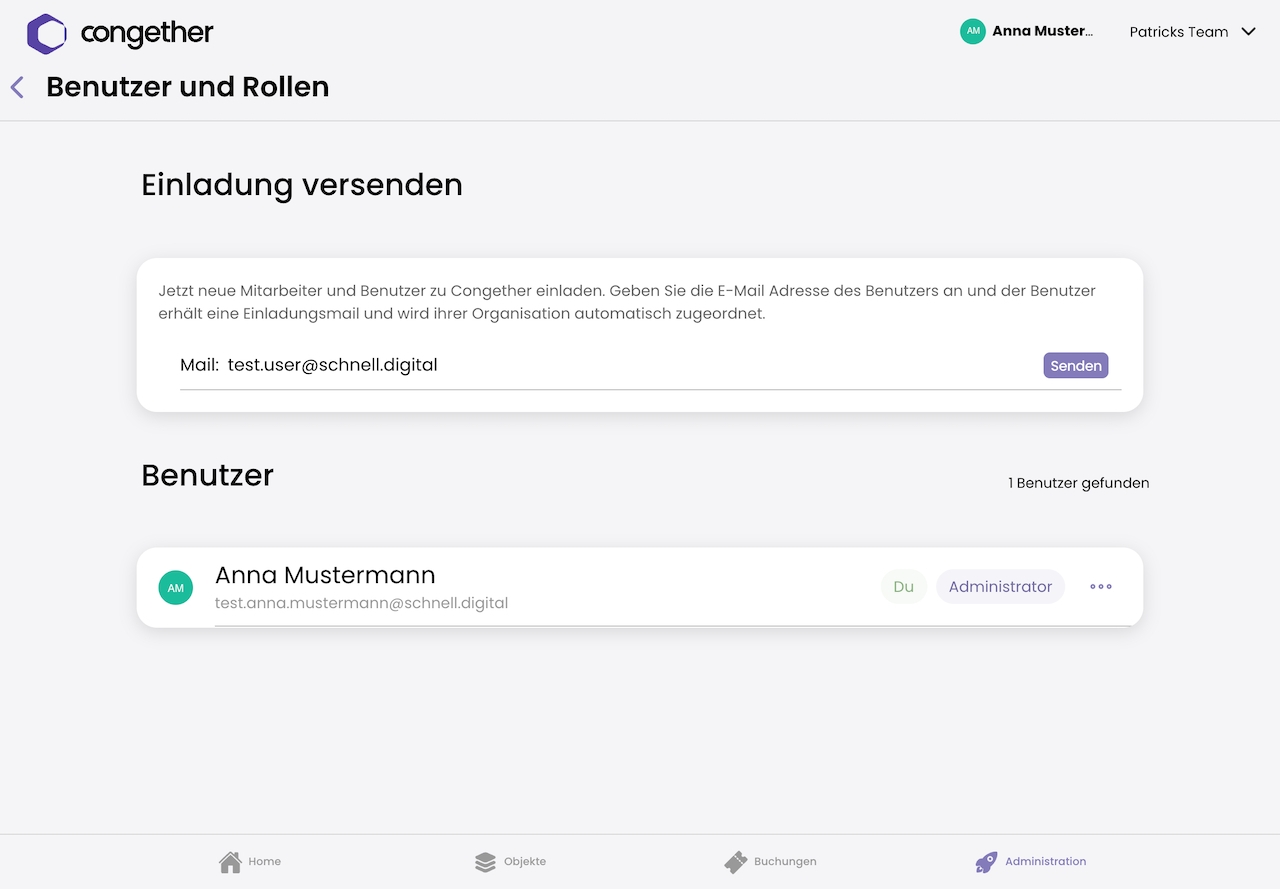This screenshot has height=889, width=1280.
Task: Click the Home house icon
Action: coord(230,862)
